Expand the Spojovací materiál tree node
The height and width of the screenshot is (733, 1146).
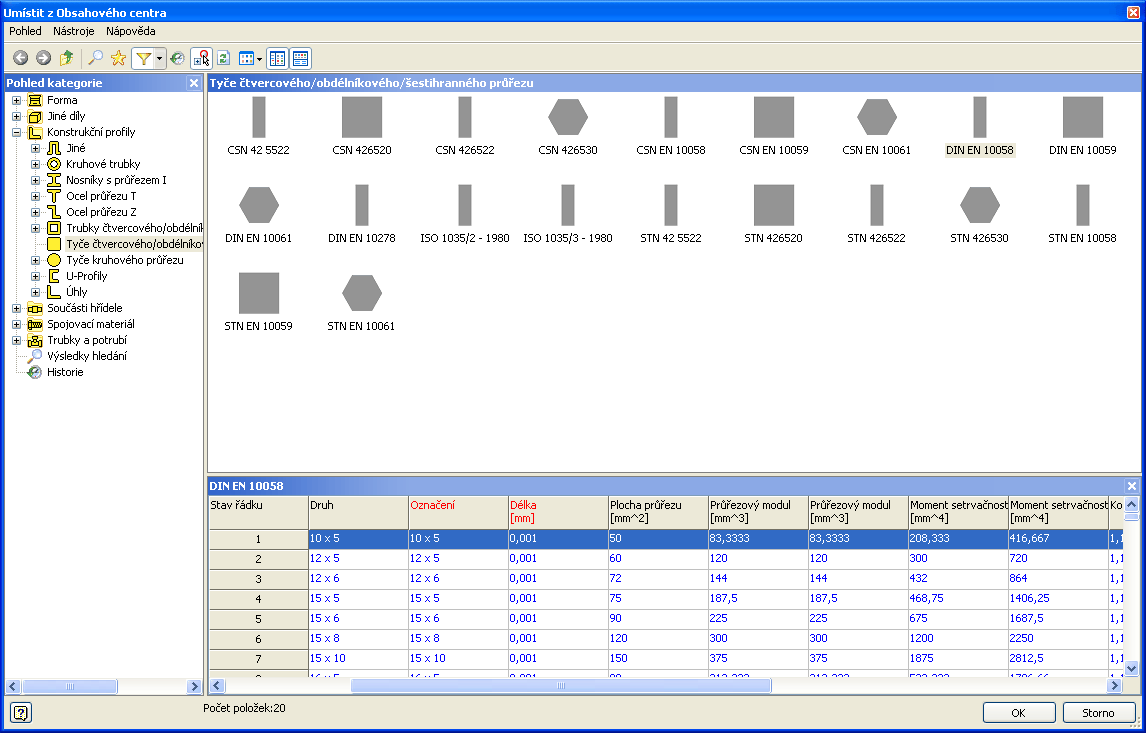click(x=16, y=324)
